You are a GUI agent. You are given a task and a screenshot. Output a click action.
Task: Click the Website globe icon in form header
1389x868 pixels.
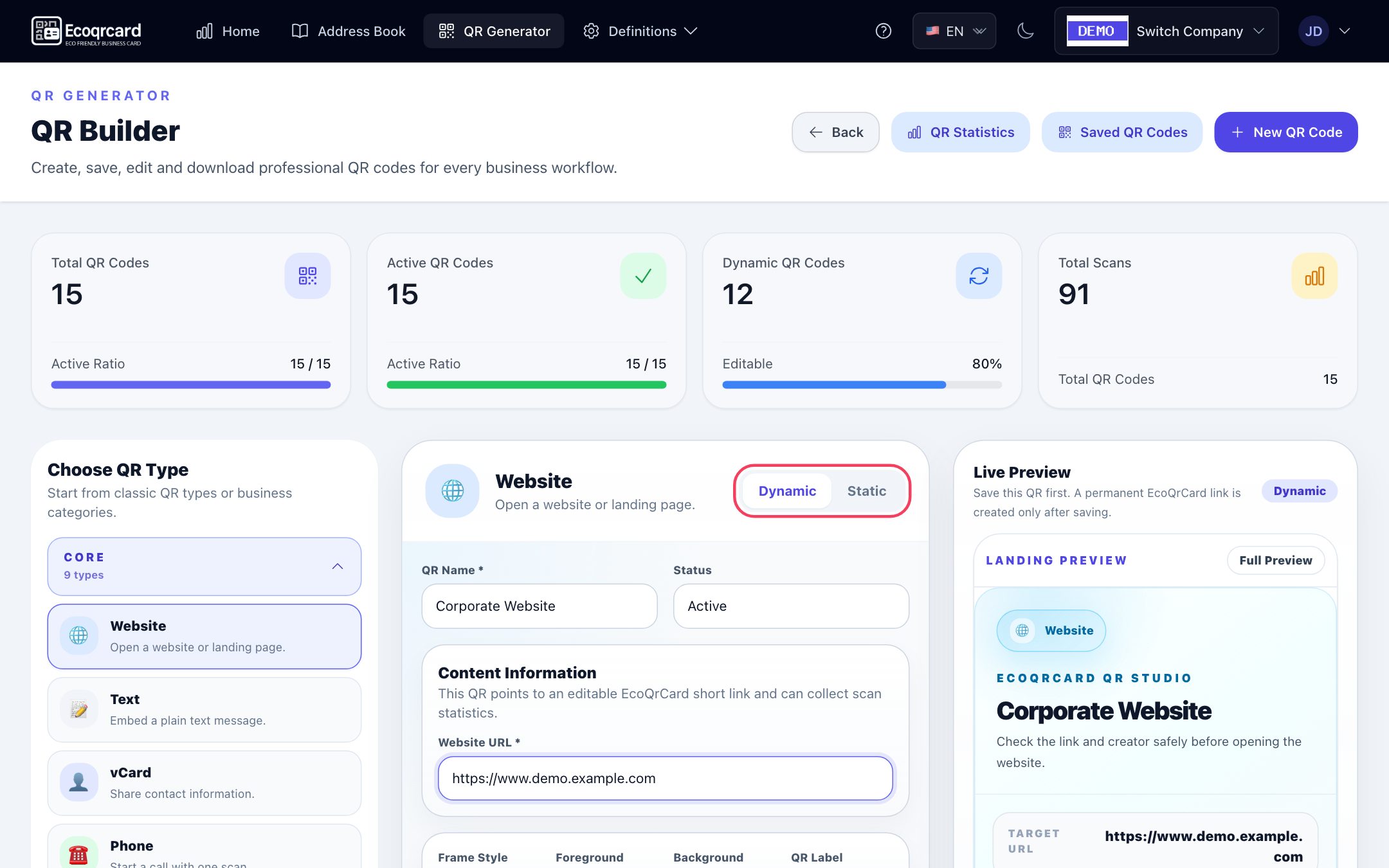453,491
